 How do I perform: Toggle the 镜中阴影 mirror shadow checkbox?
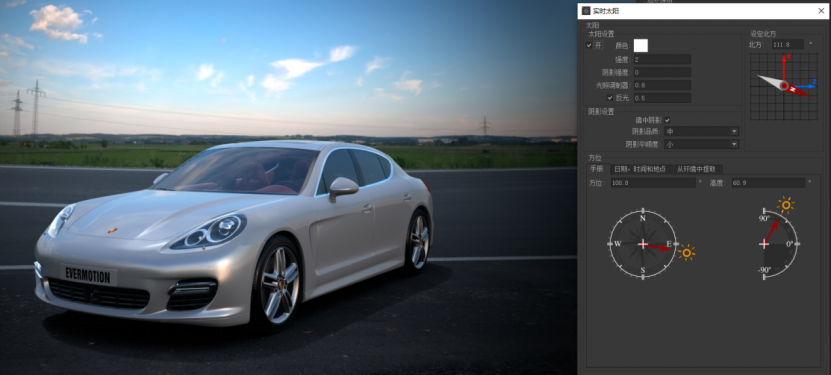coord(667,120)
